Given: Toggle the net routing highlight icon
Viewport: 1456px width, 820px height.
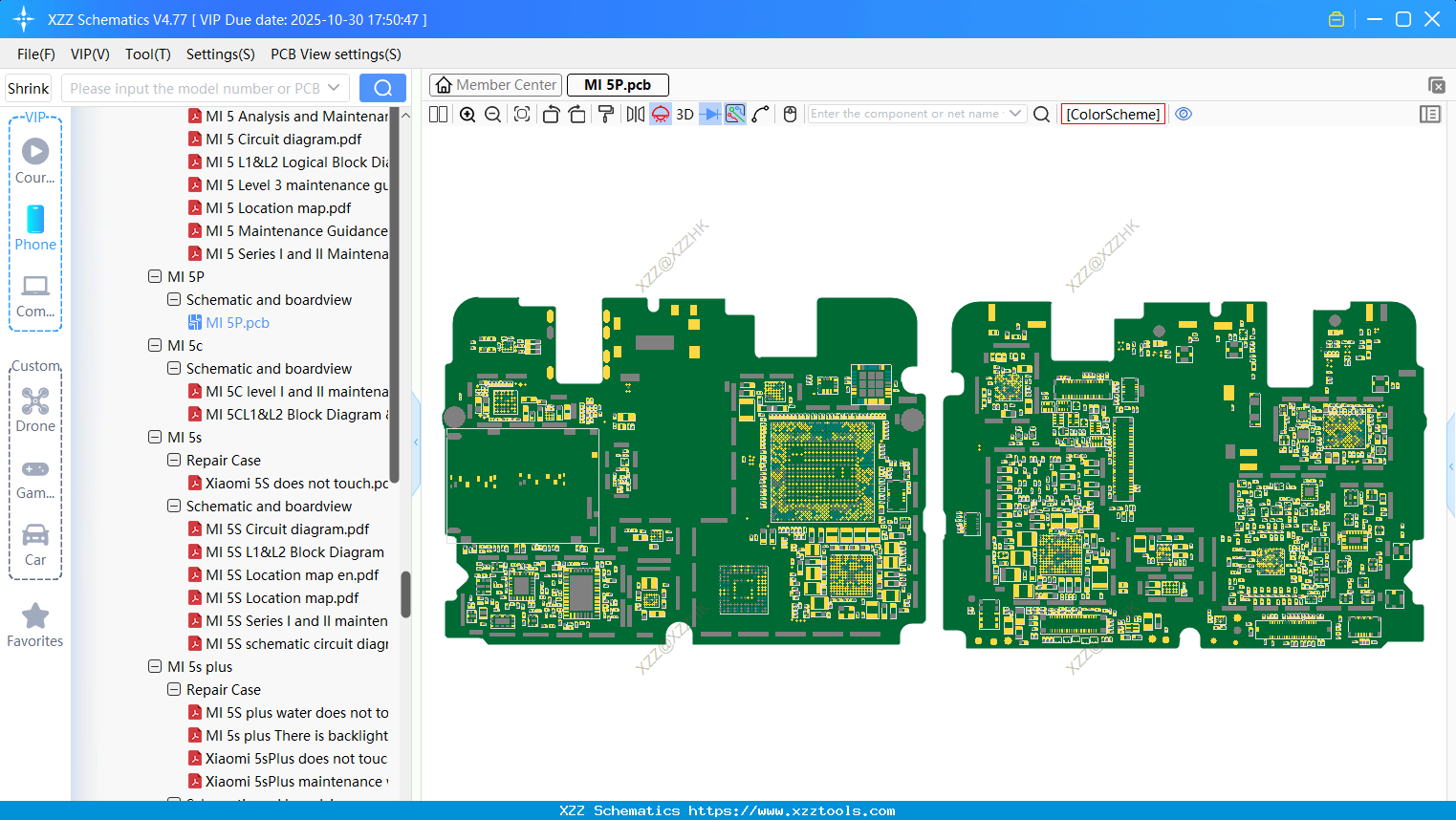Looking at the screenshot, I should point(735,114).
